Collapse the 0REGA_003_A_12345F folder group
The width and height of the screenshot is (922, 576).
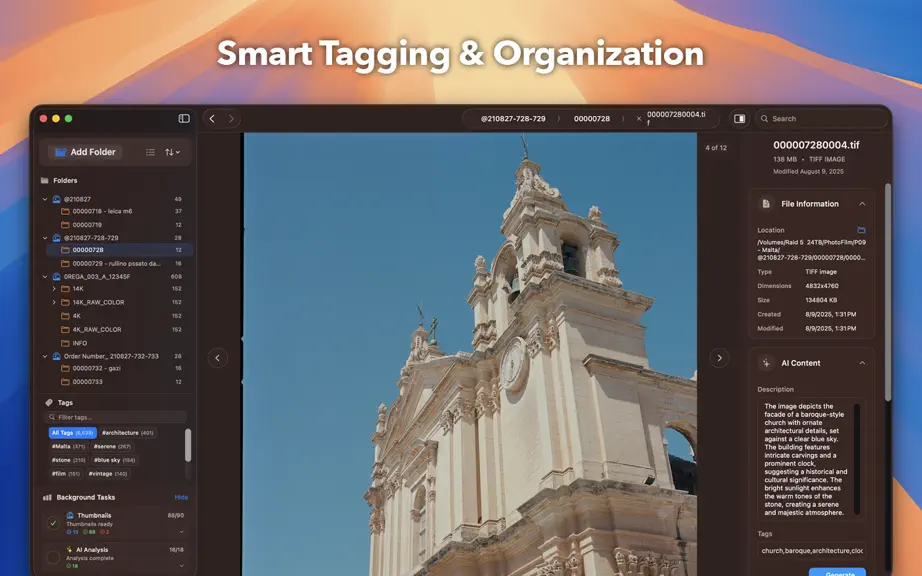point(45,277)
